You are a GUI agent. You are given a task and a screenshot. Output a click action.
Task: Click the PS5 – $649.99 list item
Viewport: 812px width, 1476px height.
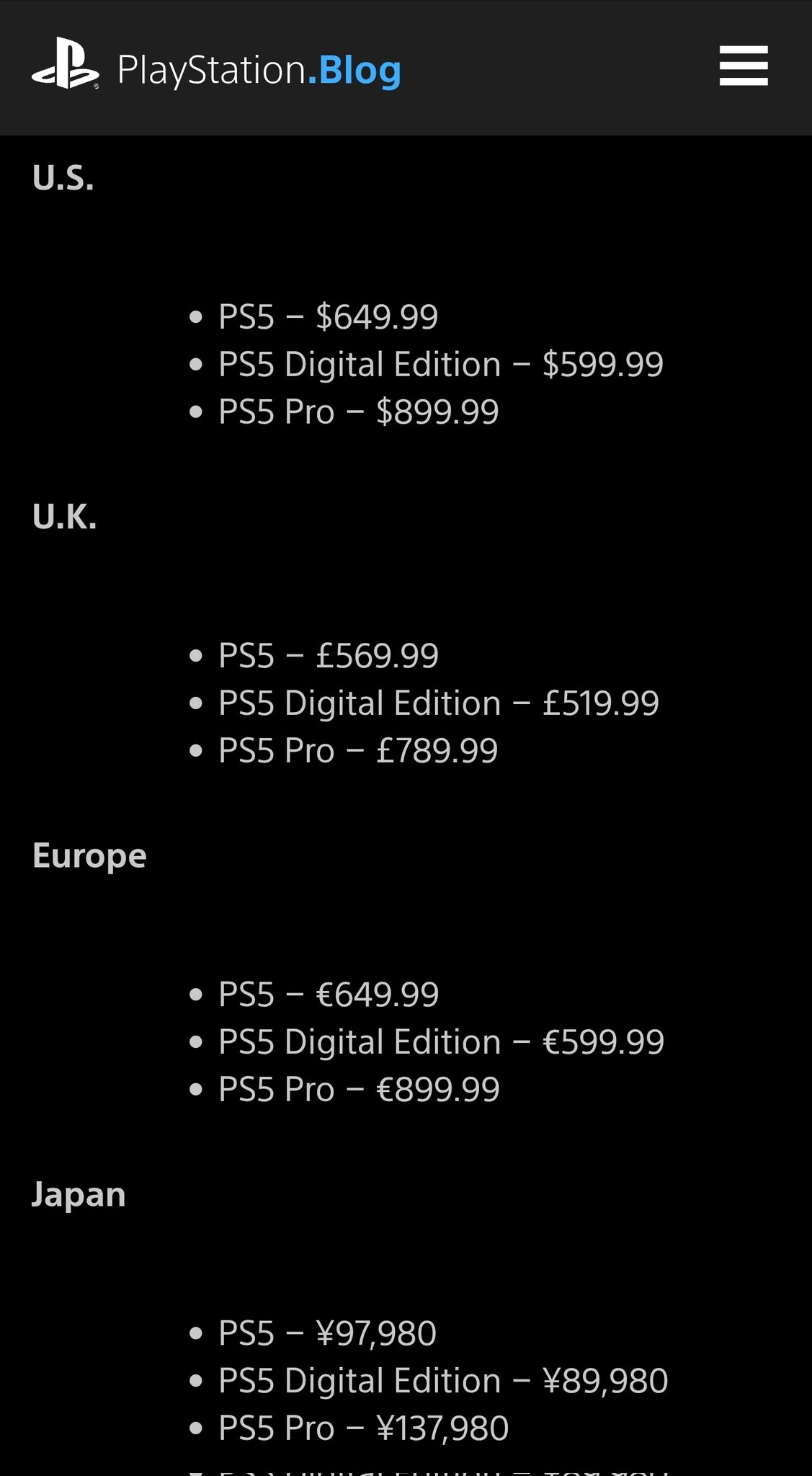click(x=328, y=316)
